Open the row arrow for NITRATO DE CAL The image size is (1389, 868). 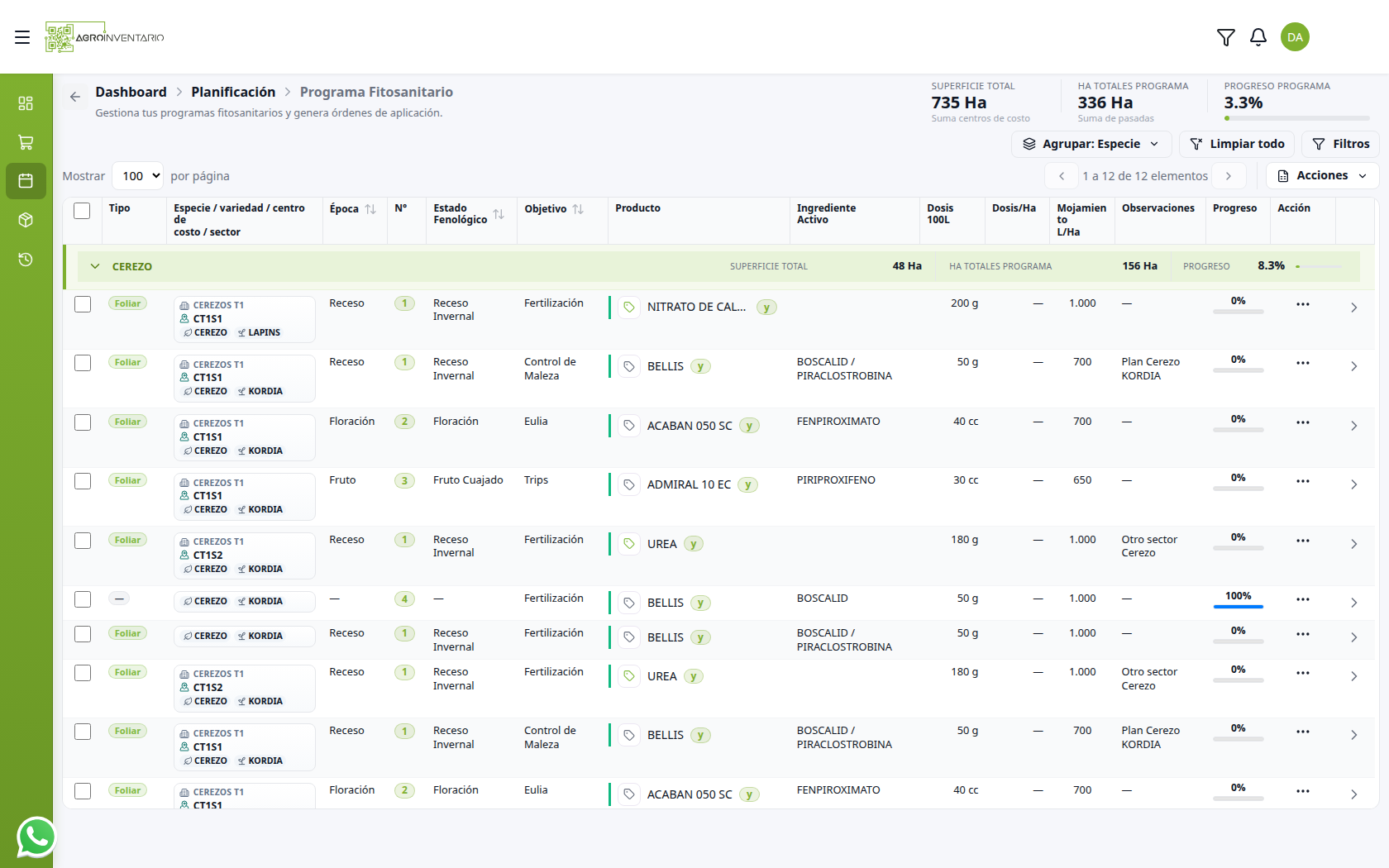tap(1354, 308)
